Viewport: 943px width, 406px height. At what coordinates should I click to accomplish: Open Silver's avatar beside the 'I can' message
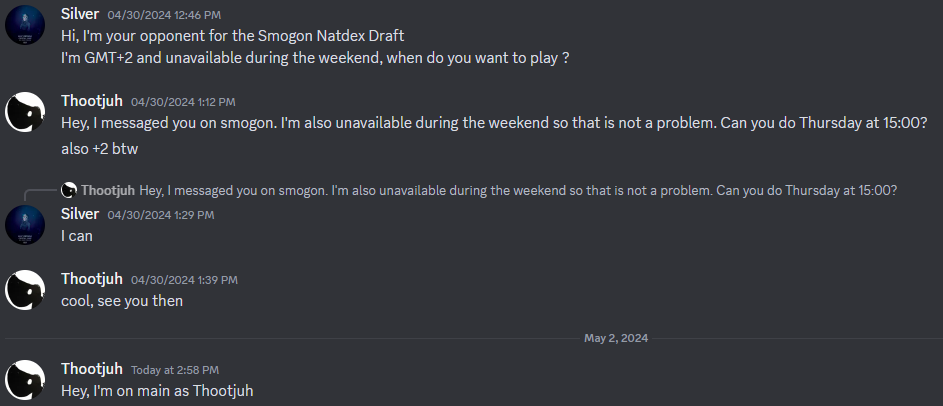(25, 225)
